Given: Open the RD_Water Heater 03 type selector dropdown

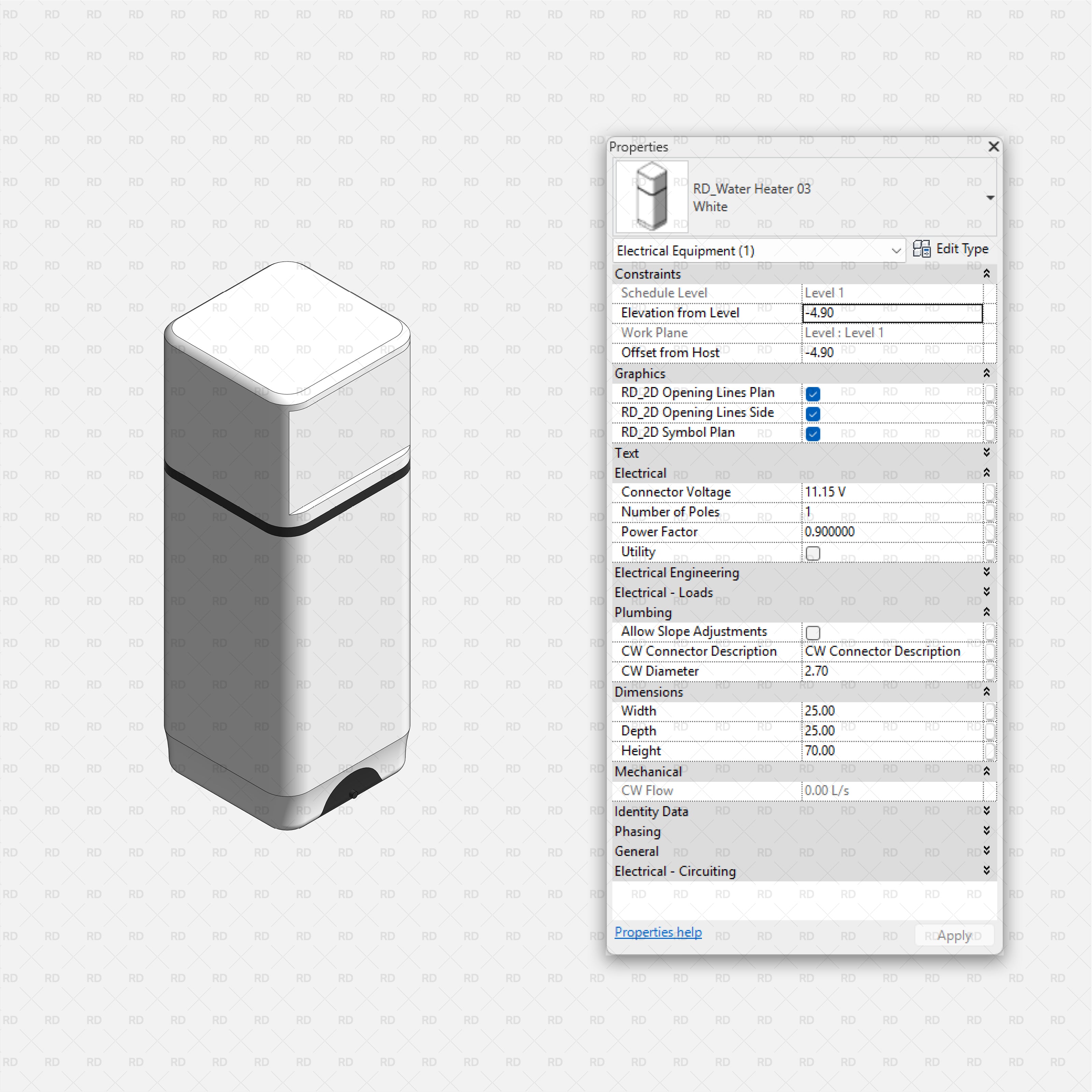Looking at the screenshot, I should pos(990,197).
